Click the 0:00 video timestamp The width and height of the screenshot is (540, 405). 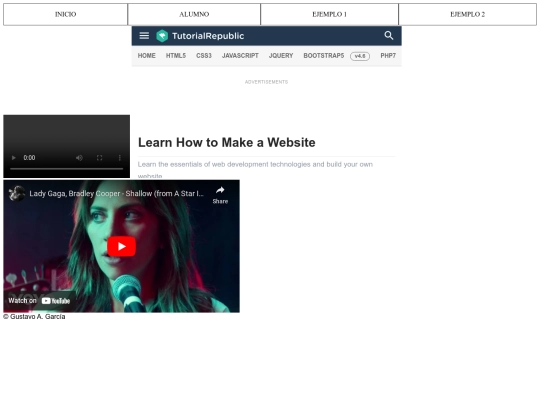click(29, 158)
